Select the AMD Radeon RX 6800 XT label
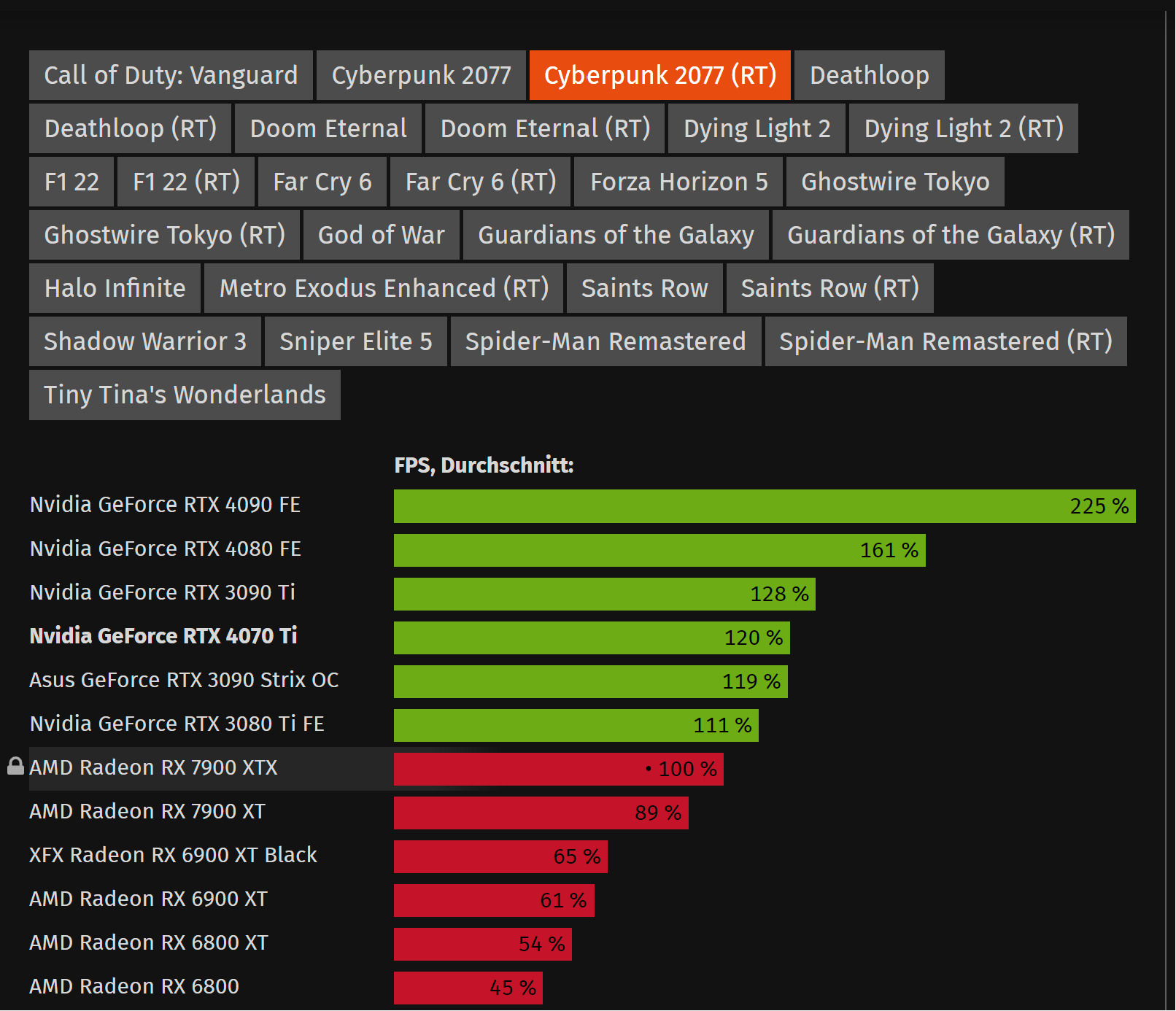Screen dimensions: 1176x1011 [149, 942]
